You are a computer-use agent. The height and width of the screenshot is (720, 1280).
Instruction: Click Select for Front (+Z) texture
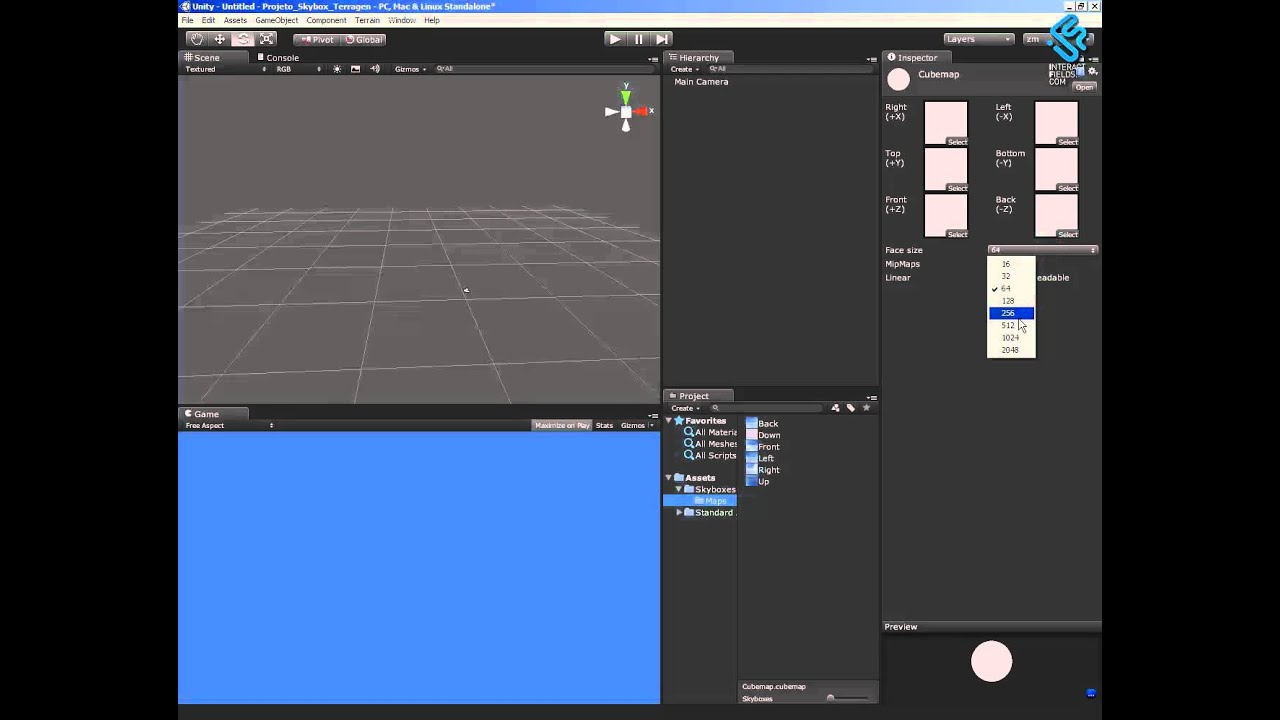pos(957,234)
